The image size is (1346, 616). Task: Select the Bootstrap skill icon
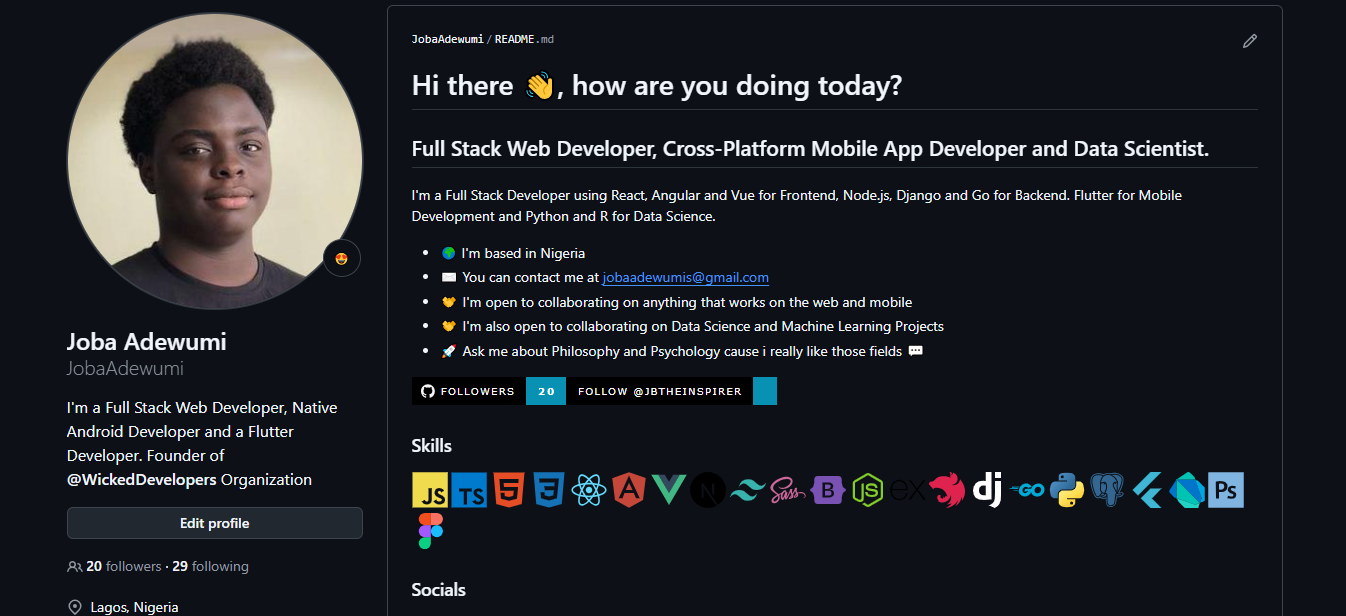pyautogui.click(x=828, y=490)
